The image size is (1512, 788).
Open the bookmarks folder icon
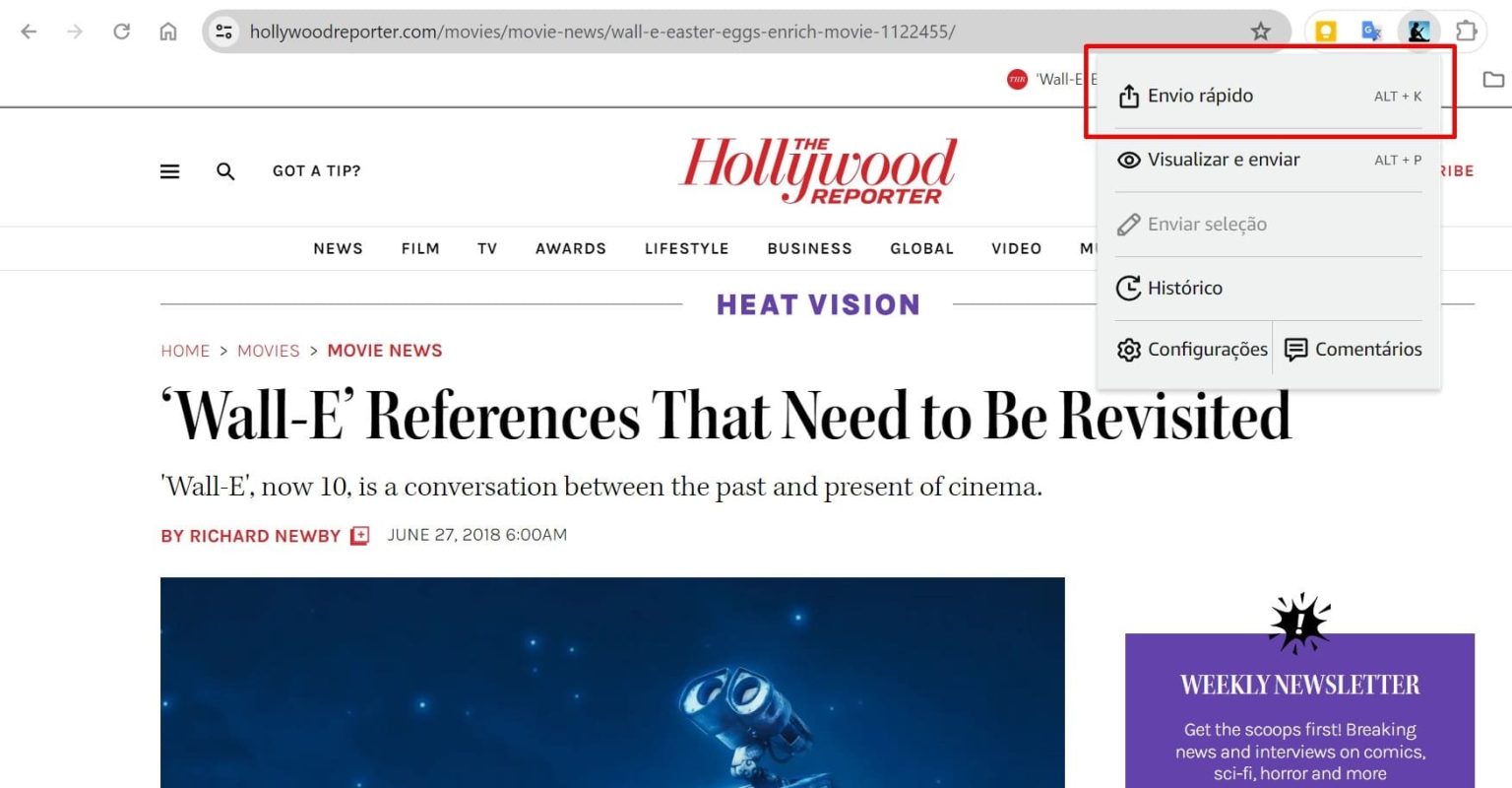pos(1493,80)
